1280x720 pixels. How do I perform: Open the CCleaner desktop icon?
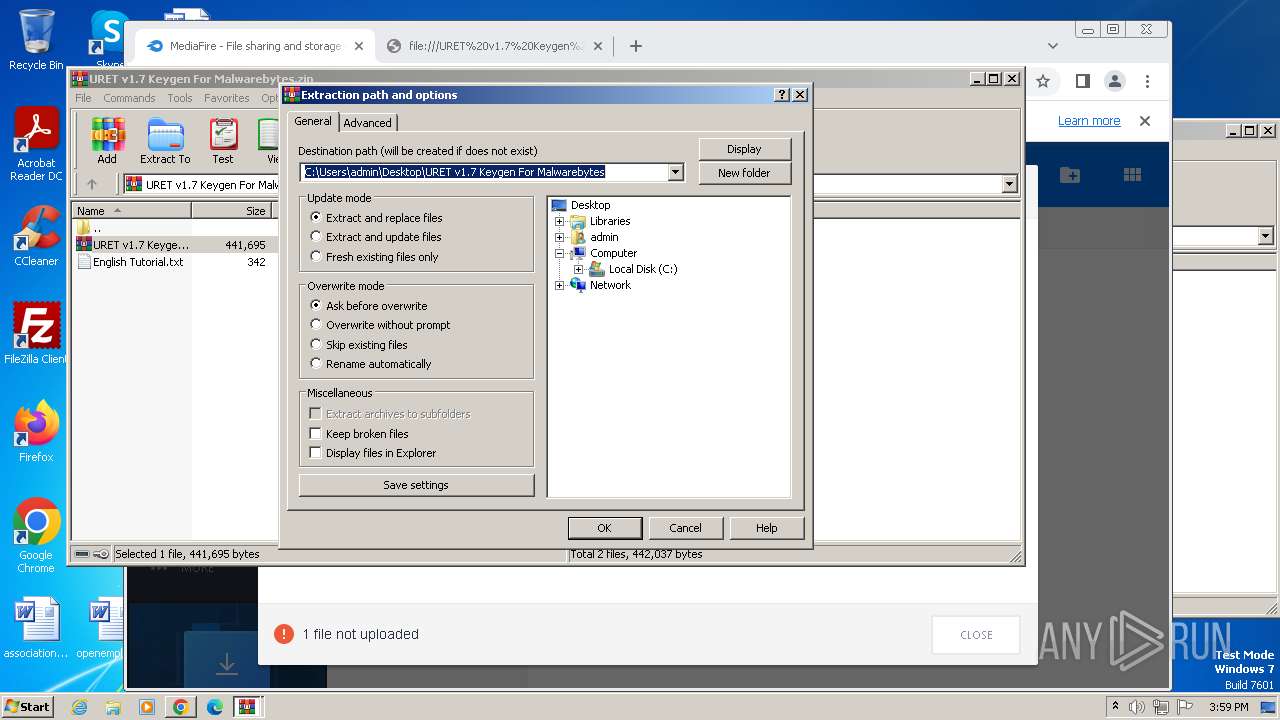click(x=36, y=236)
